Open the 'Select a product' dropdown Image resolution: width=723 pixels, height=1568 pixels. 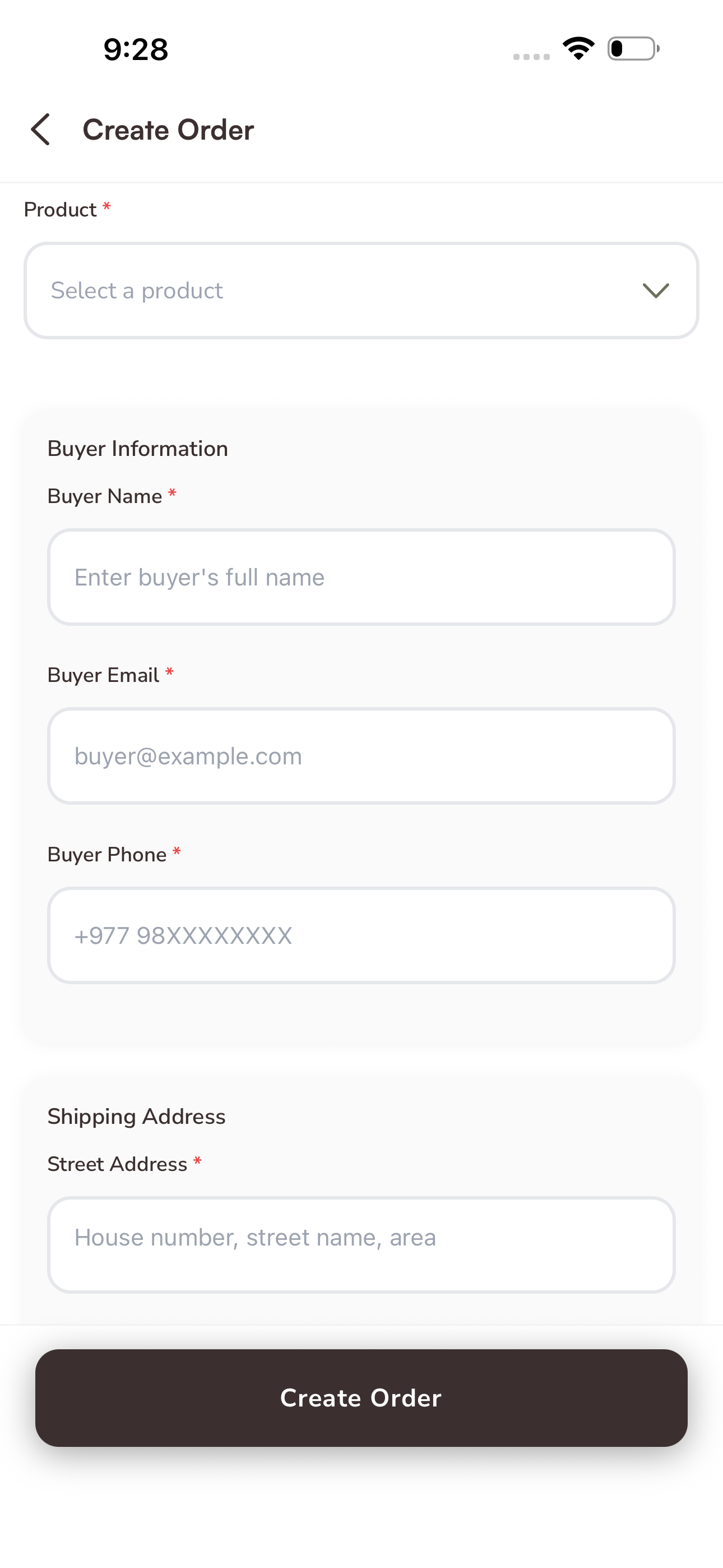click(x=361, y=290)
